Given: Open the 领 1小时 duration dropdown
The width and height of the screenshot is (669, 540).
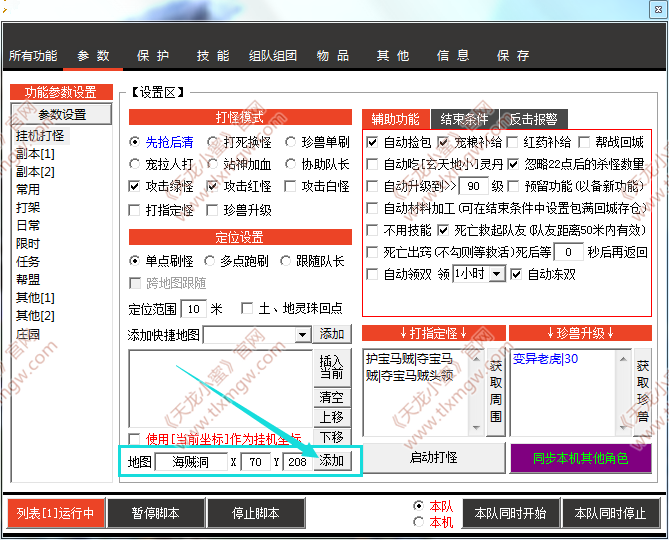Looking at the screenshot, I should [x=497, y=274].
